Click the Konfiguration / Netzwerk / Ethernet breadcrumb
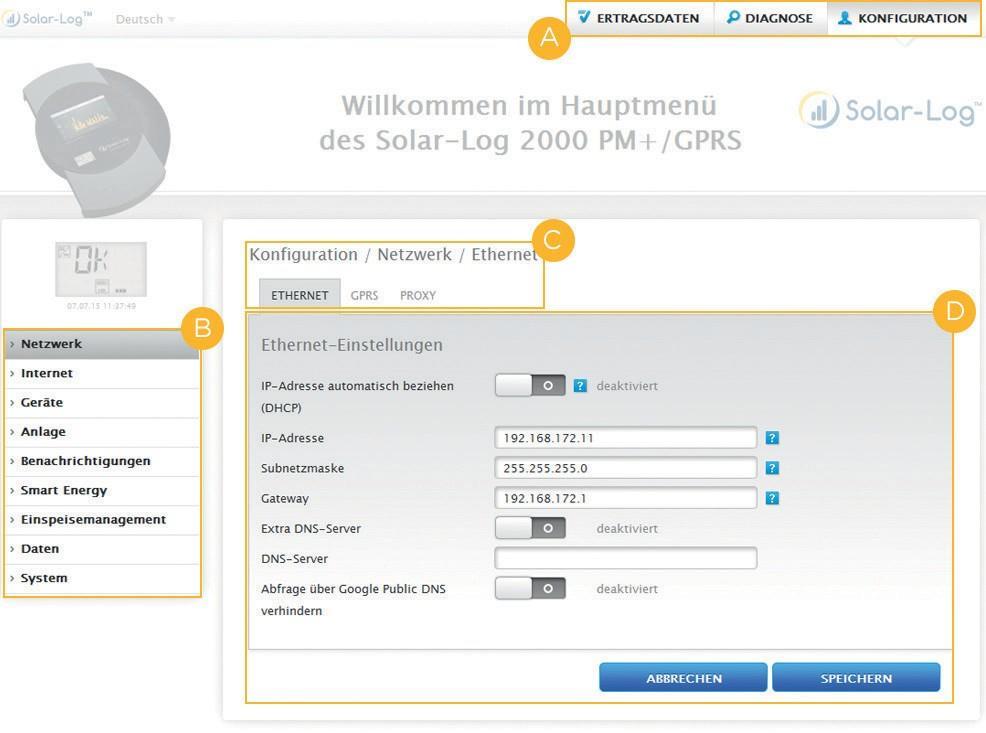This screenshot has width=986, height=733. 394,255
